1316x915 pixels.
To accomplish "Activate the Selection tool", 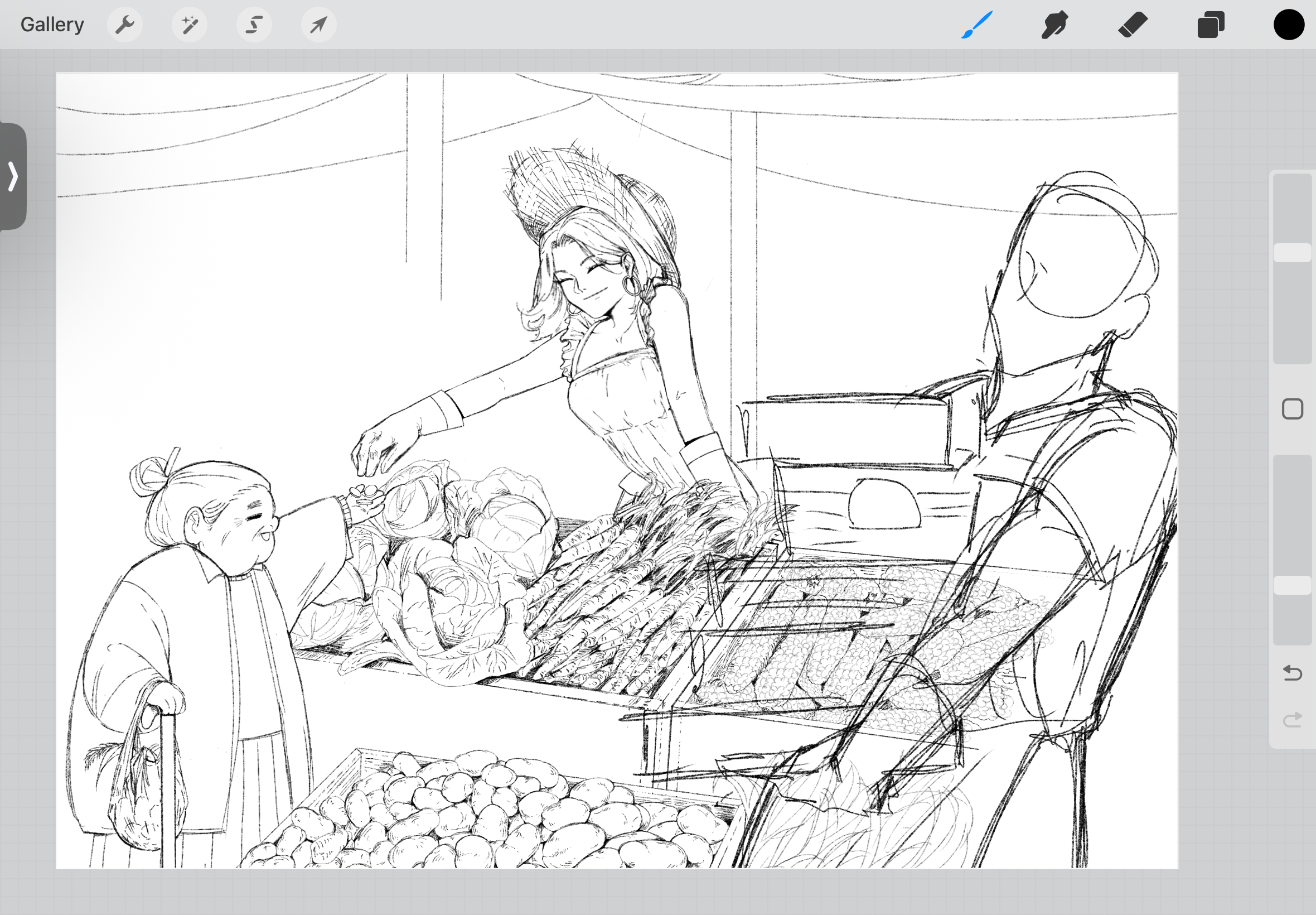I will pyautogui.click(x=254, y=25).
